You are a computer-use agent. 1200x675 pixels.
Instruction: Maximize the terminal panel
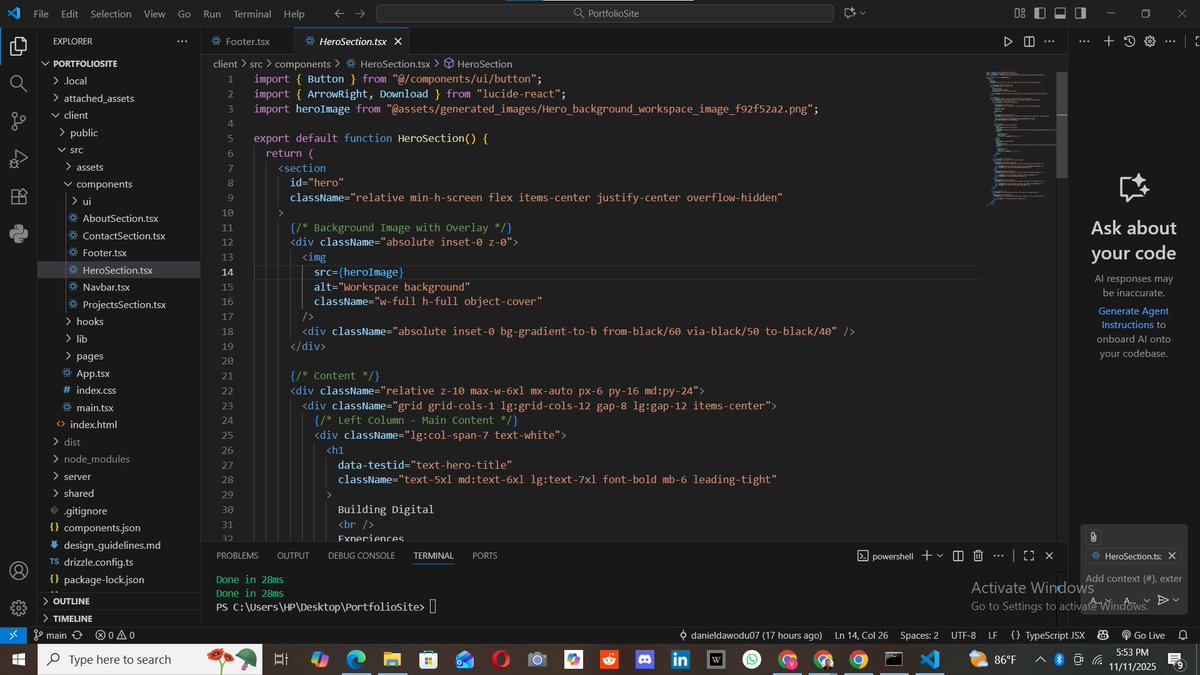(x=1028, y=555)
